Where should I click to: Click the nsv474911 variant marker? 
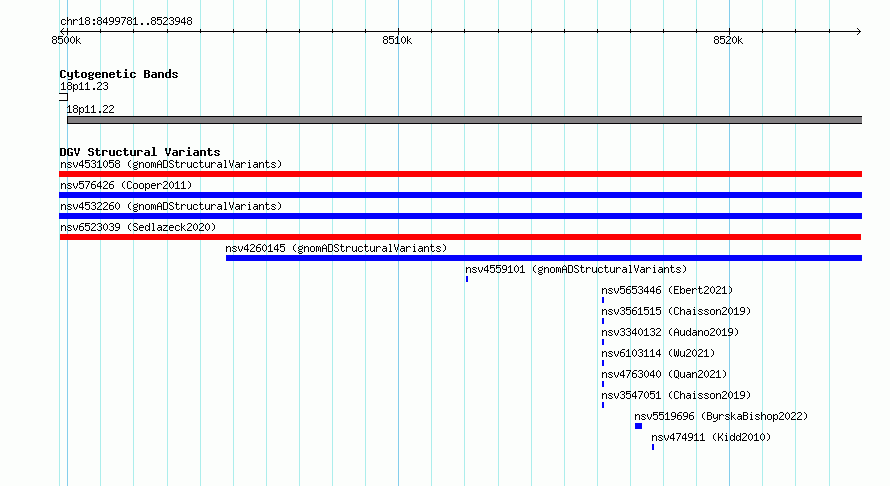[x=653, y=447]
